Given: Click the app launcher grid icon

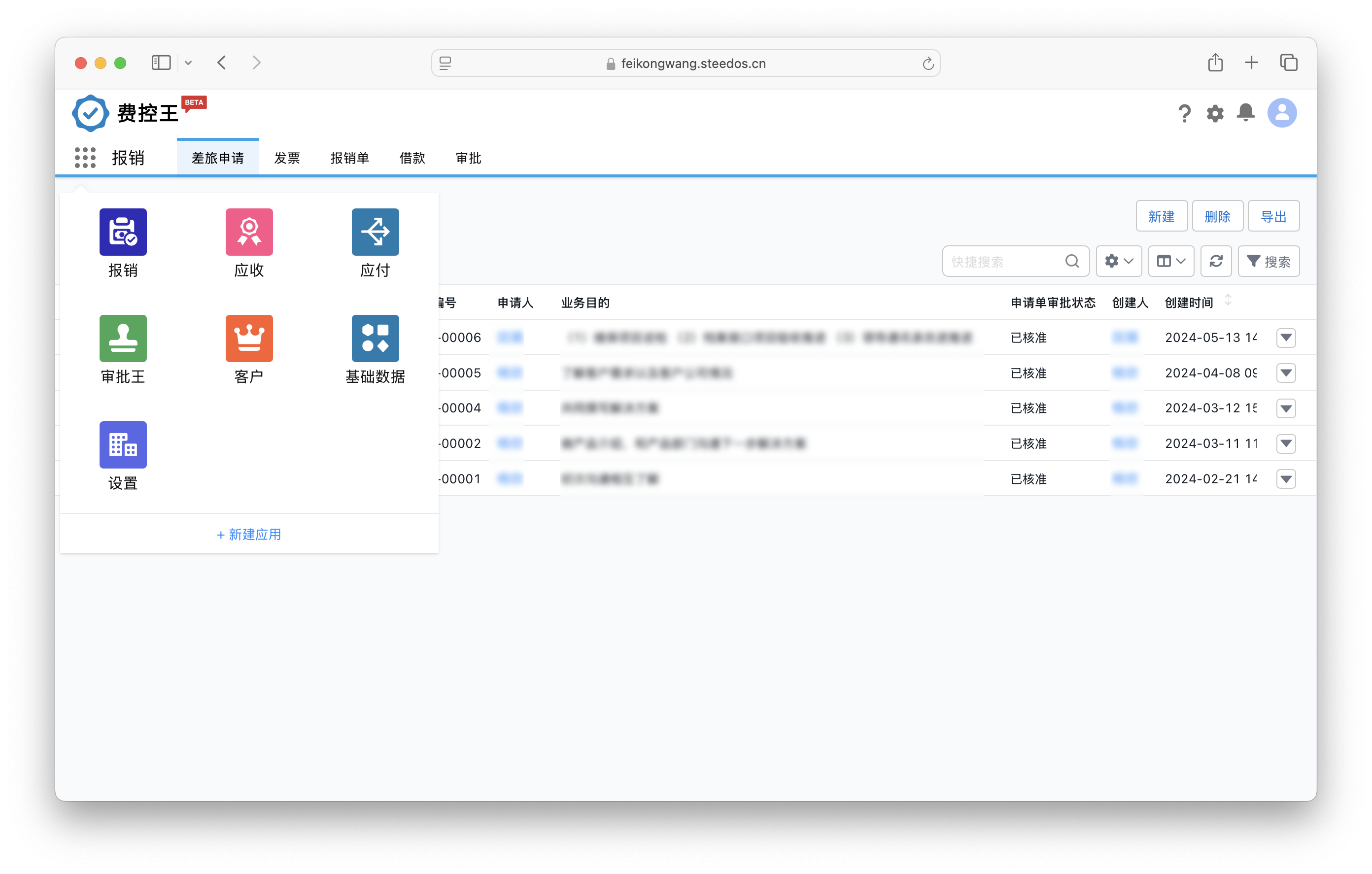Looking at the screenshot, I should tap(85, 158).
